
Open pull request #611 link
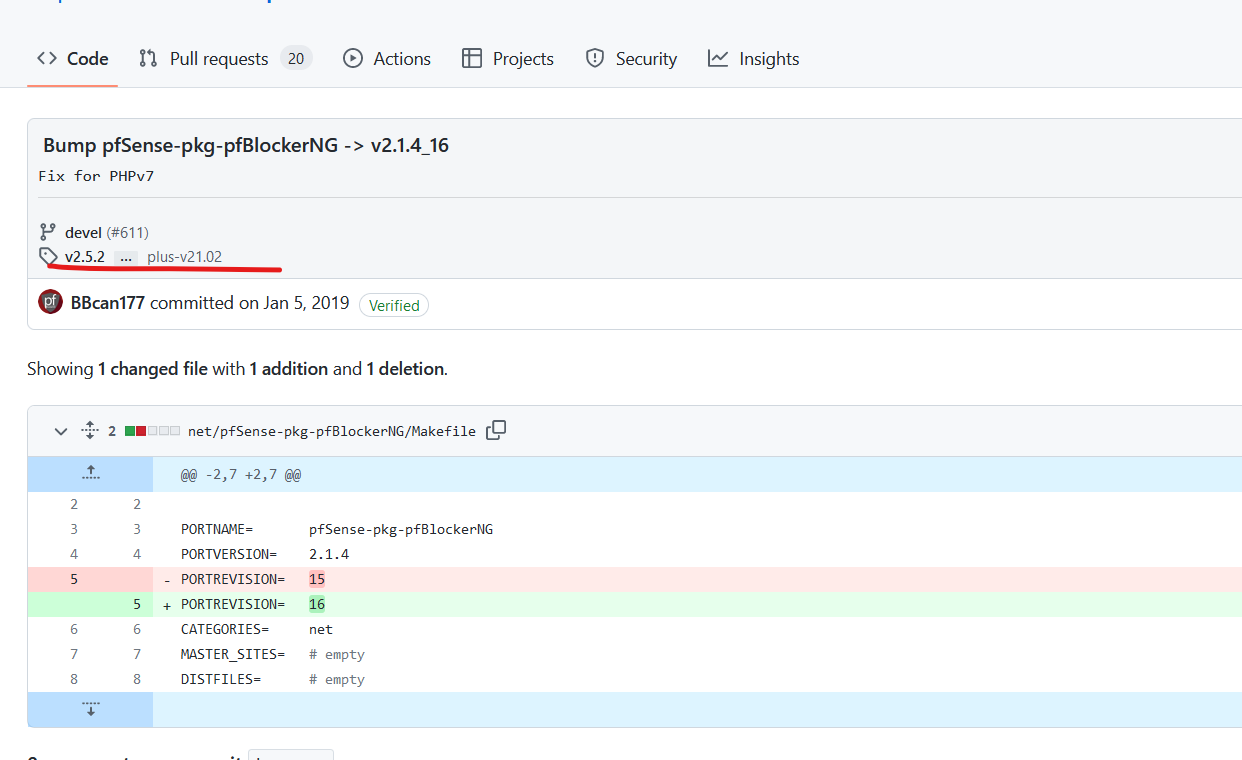click(128, 233)
